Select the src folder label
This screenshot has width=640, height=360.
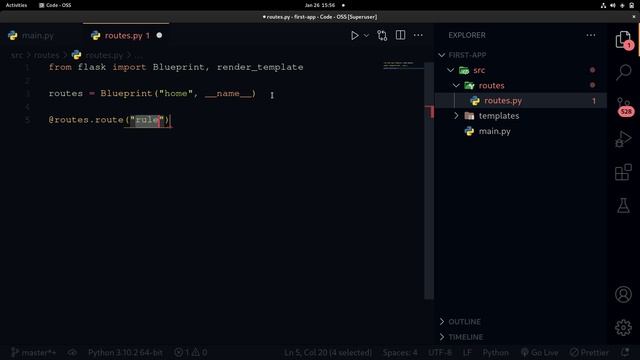pyautogui.click(x=479, y=70)
